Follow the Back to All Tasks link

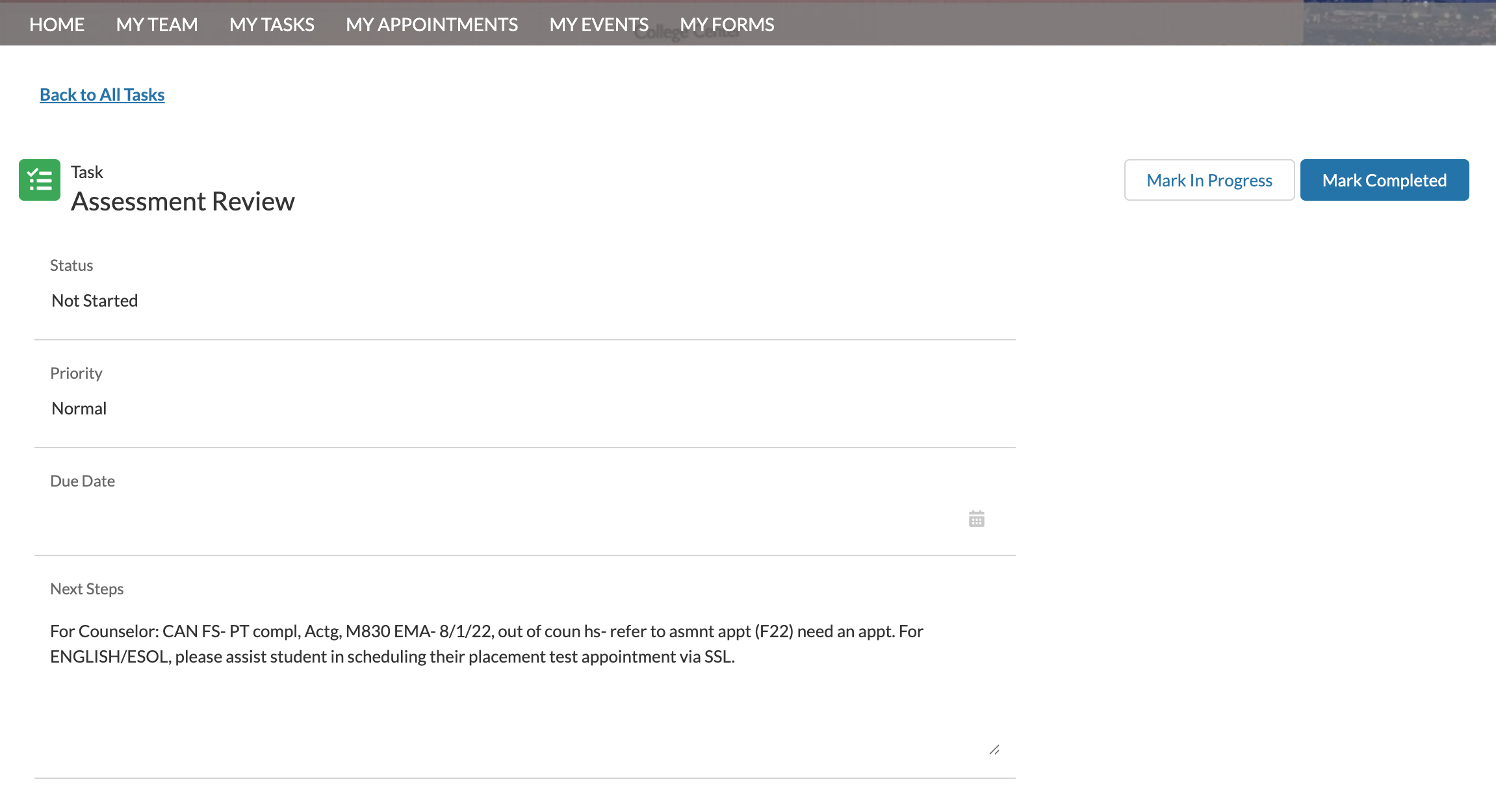click(102, 95)
